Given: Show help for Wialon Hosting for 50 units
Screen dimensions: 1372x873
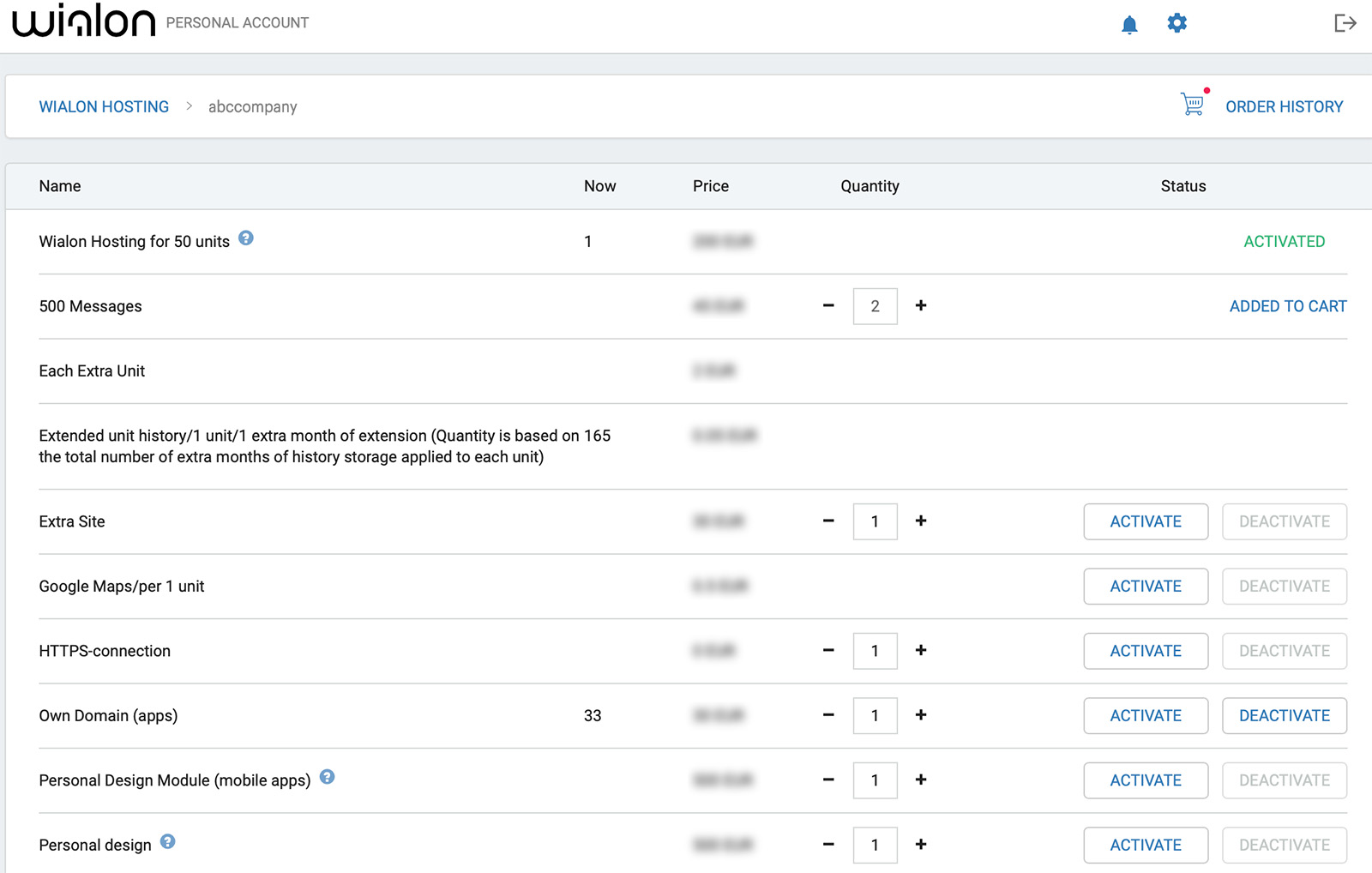Looking at the screenshot, I should [246, 238].
